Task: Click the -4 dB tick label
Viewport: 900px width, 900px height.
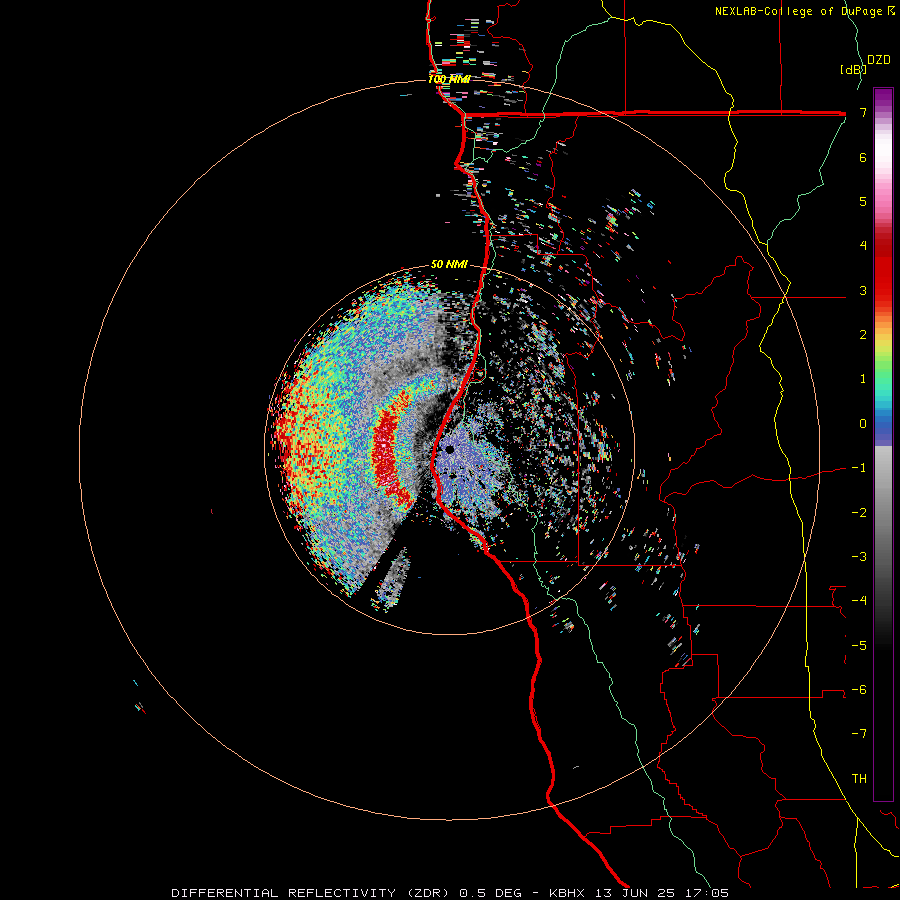Action: point(859,600)
